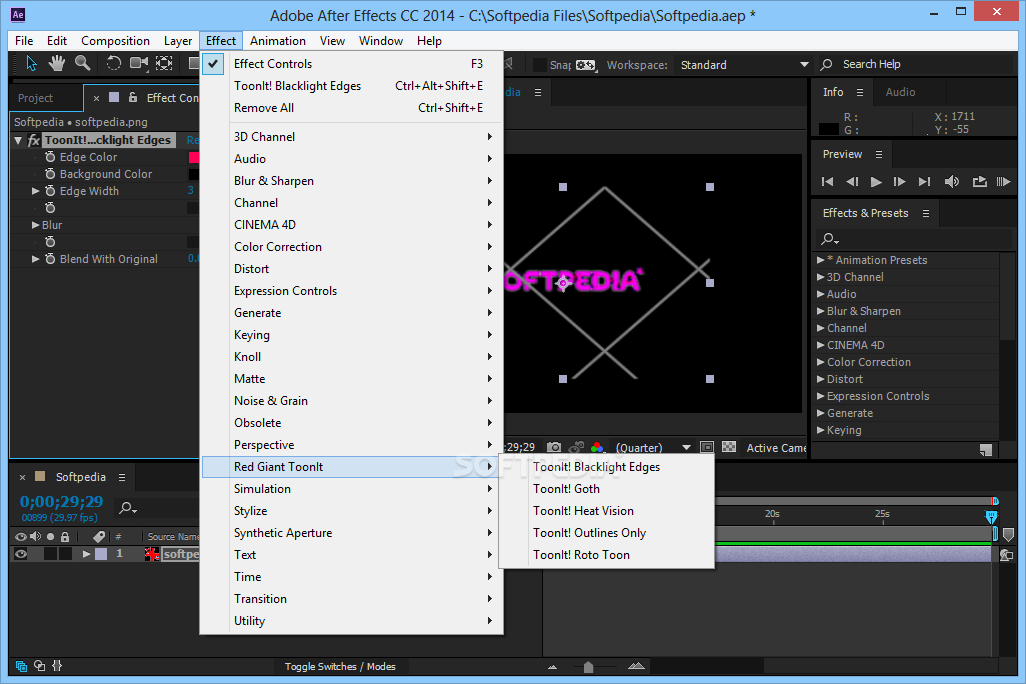Expand layer 1 twirl arrow
This screenshot has height=684, width=1026.
(x=86, y=554)
